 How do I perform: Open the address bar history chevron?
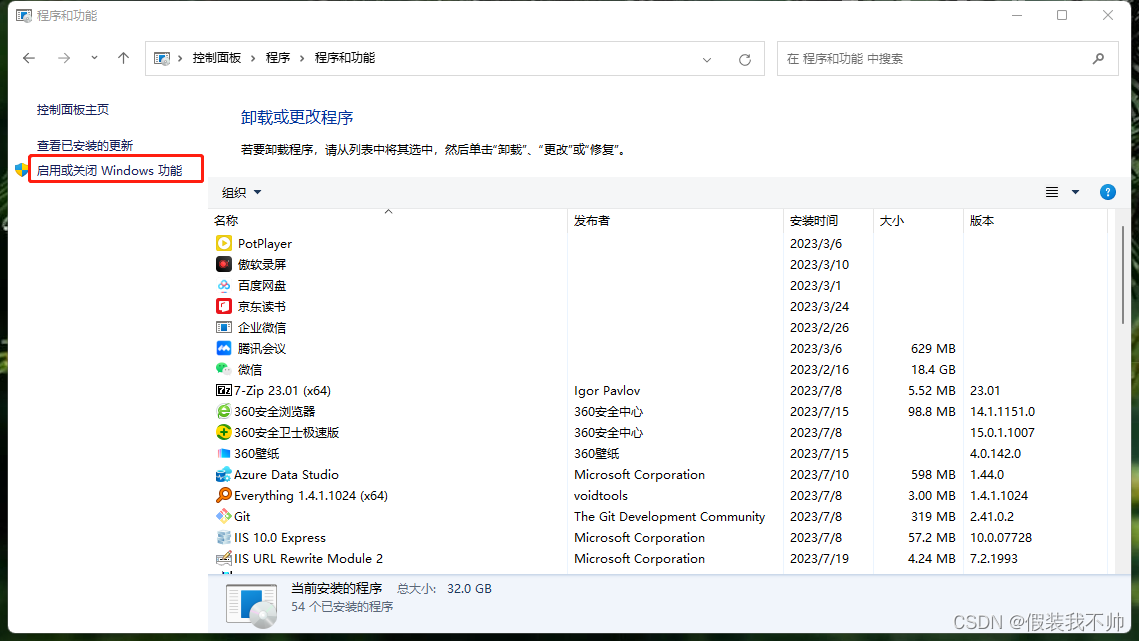[707, 58]
